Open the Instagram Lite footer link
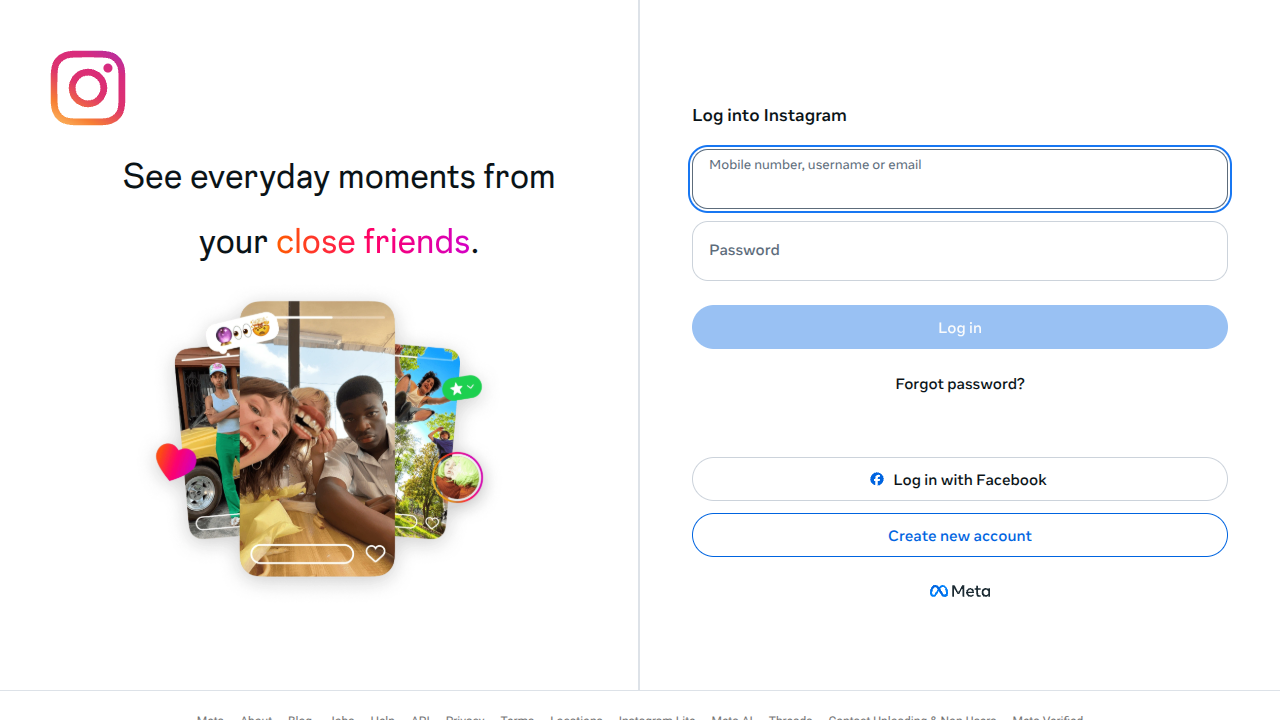 pyautogui.click(x=656, y=718)
